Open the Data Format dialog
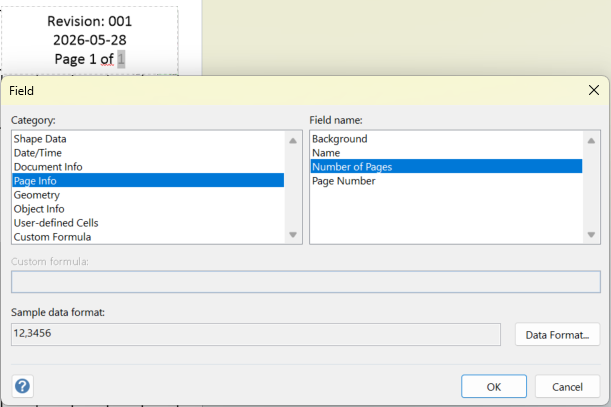Image resolution: width=611 pixels, height=407 pixels. click(x=557, y=334)
